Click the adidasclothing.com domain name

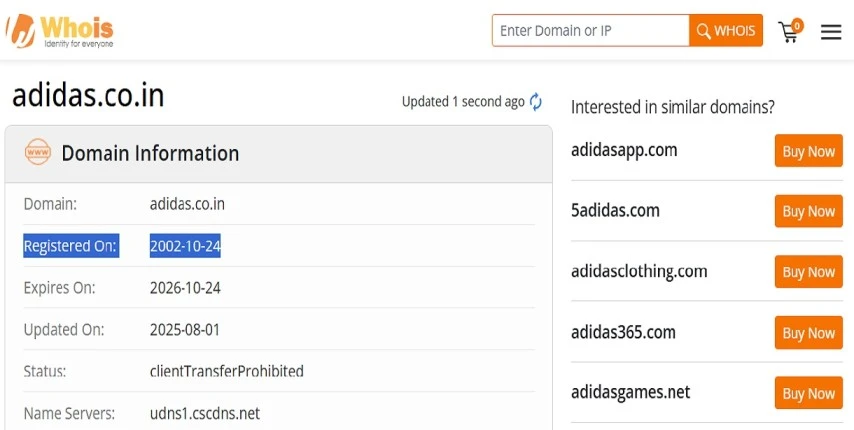[639, 271]
